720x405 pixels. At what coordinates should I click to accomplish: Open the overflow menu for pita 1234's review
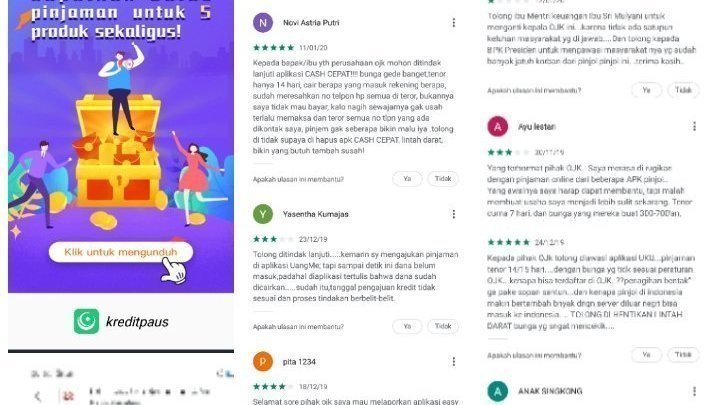point(454,362)
